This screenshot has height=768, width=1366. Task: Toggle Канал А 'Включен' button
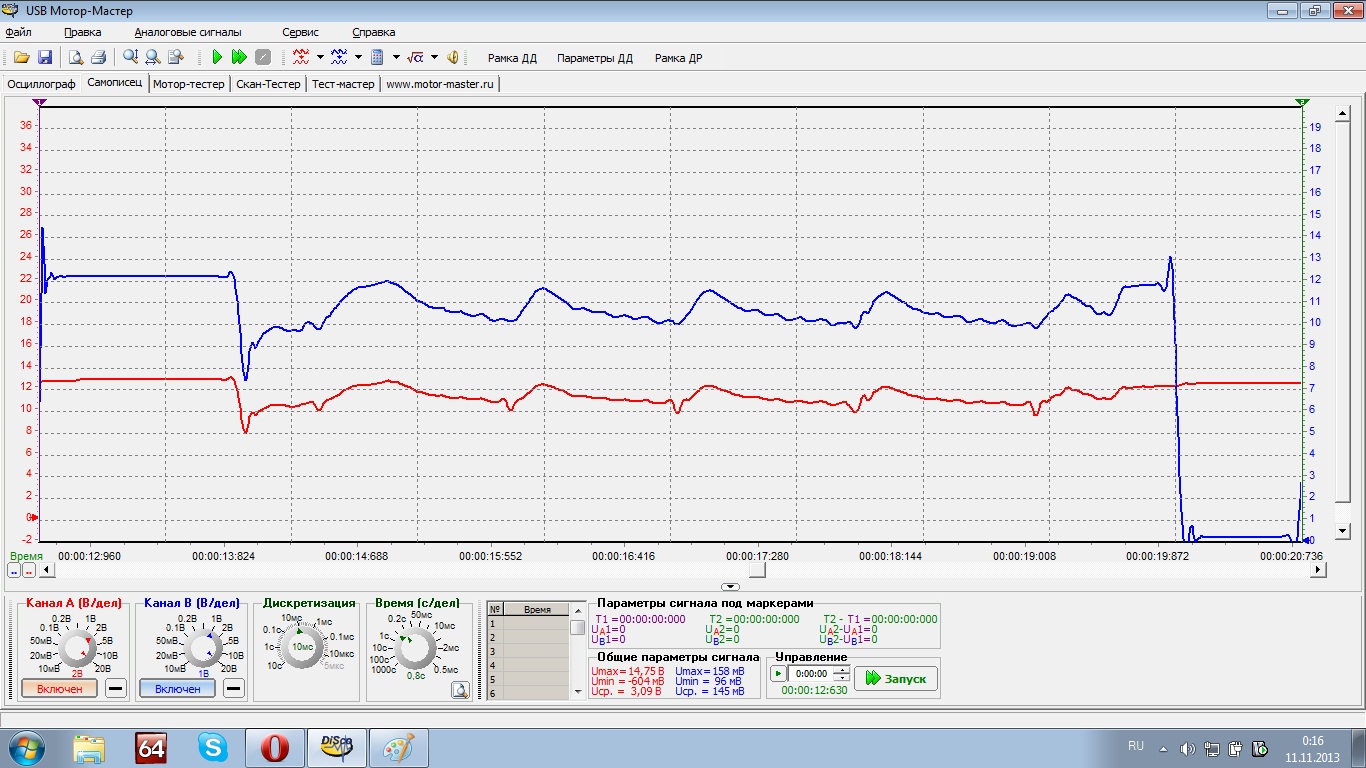point(59,689)
